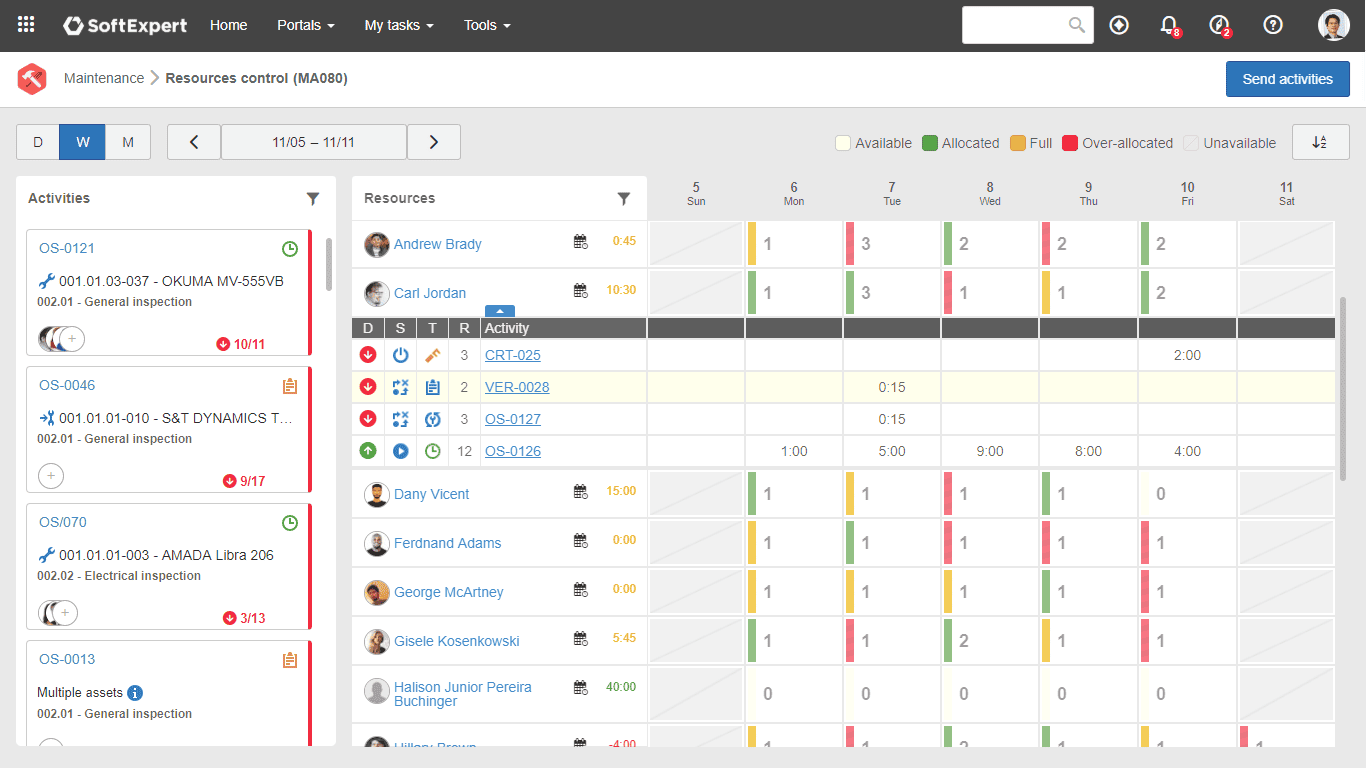Switch to the M monthly view
Viewport: 1366px width, 768px height.
coord(127,141)
